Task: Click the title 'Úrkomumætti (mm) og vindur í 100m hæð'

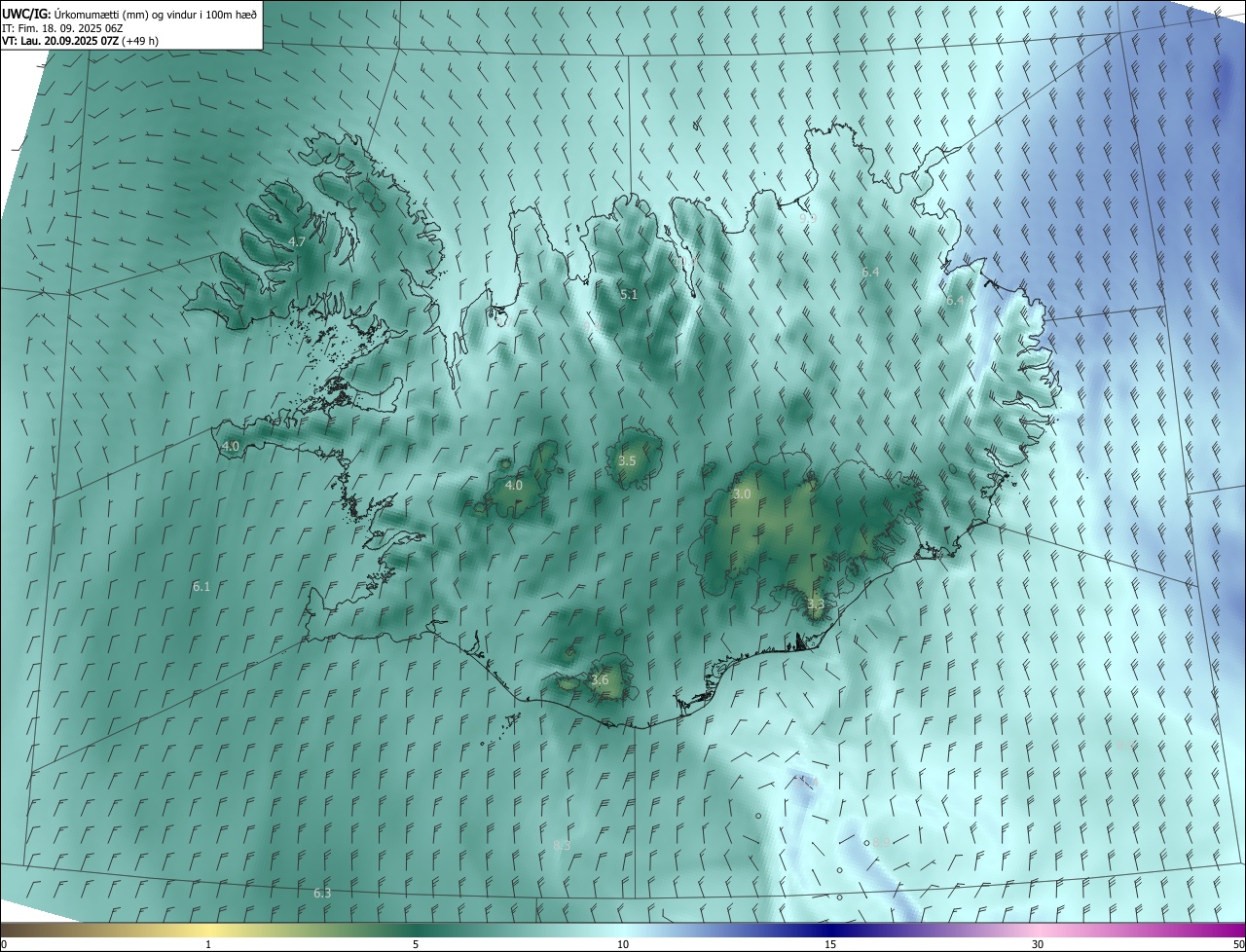Action: point(158,13)
